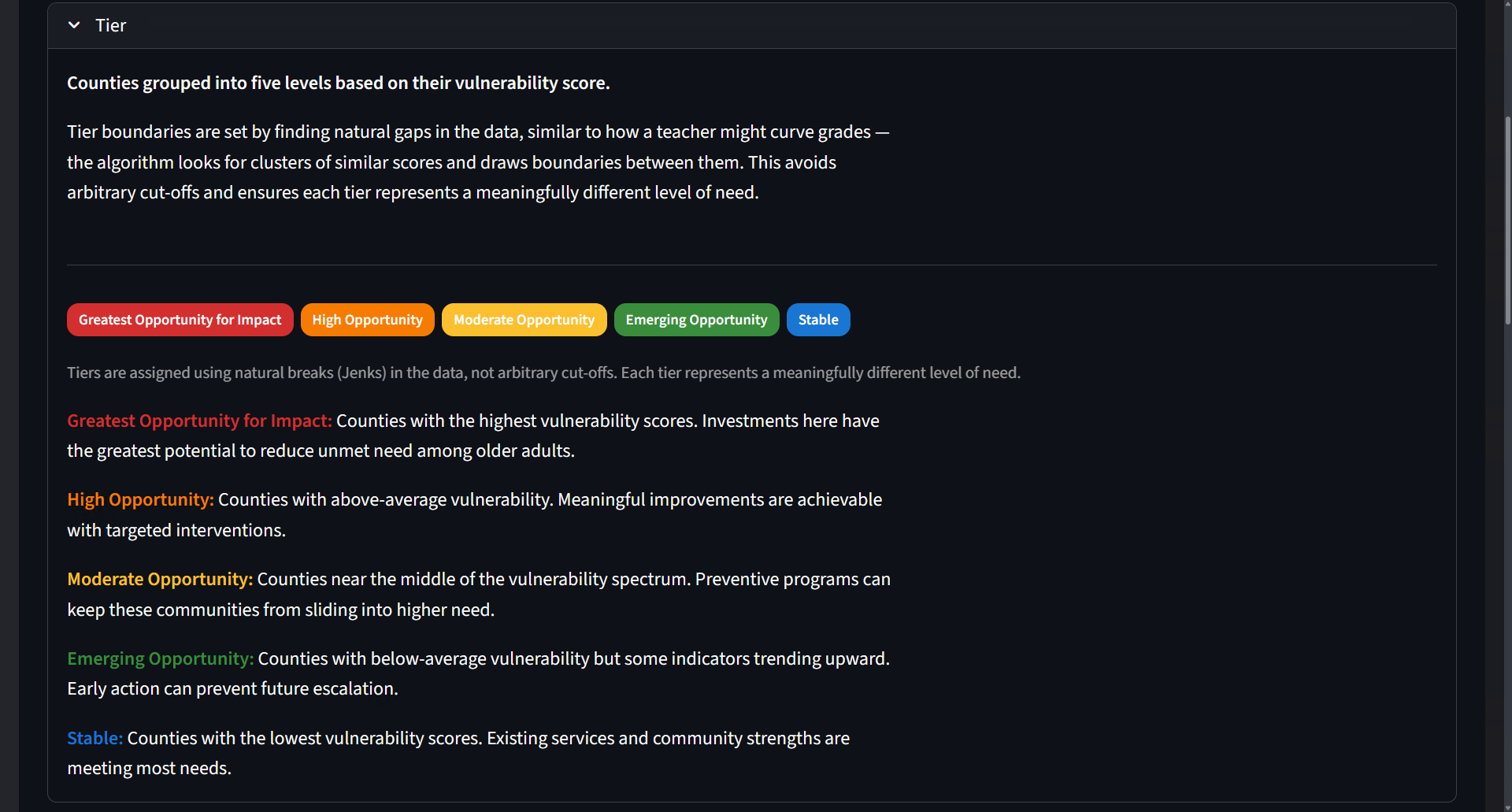Screen dimensions: 1512x812
Task: Select the Emerging Opportunity green tier chip
Action: point(696,320)
